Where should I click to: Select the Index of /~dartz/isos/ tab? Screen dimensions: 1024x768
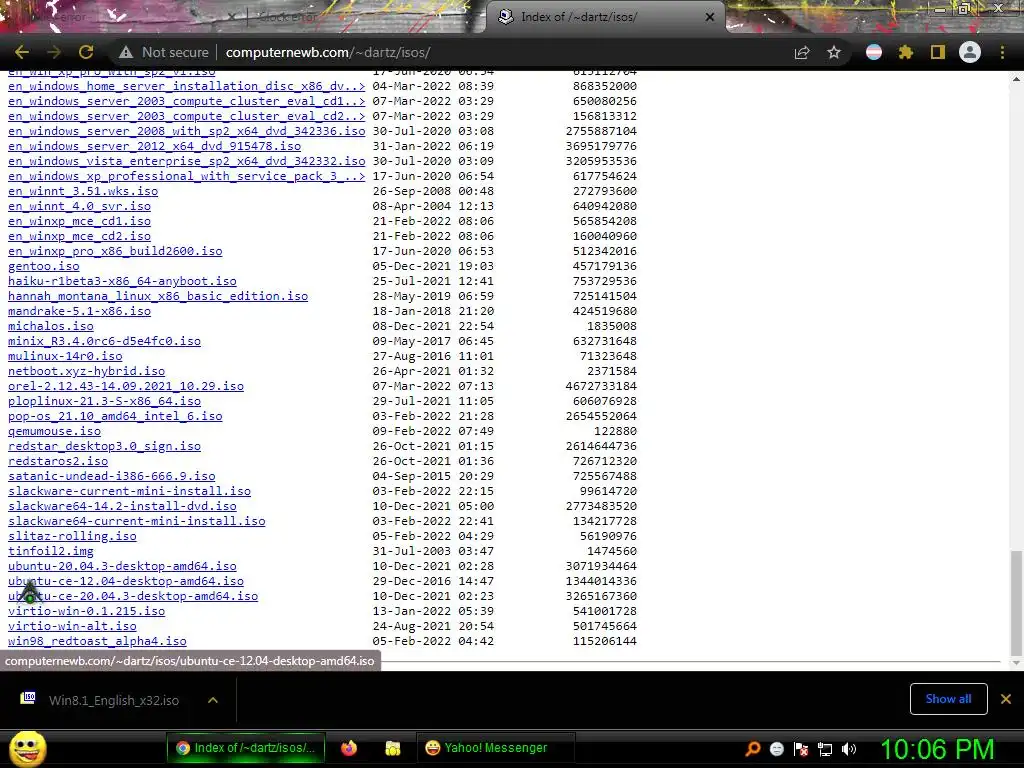click(x=604, y=17)
